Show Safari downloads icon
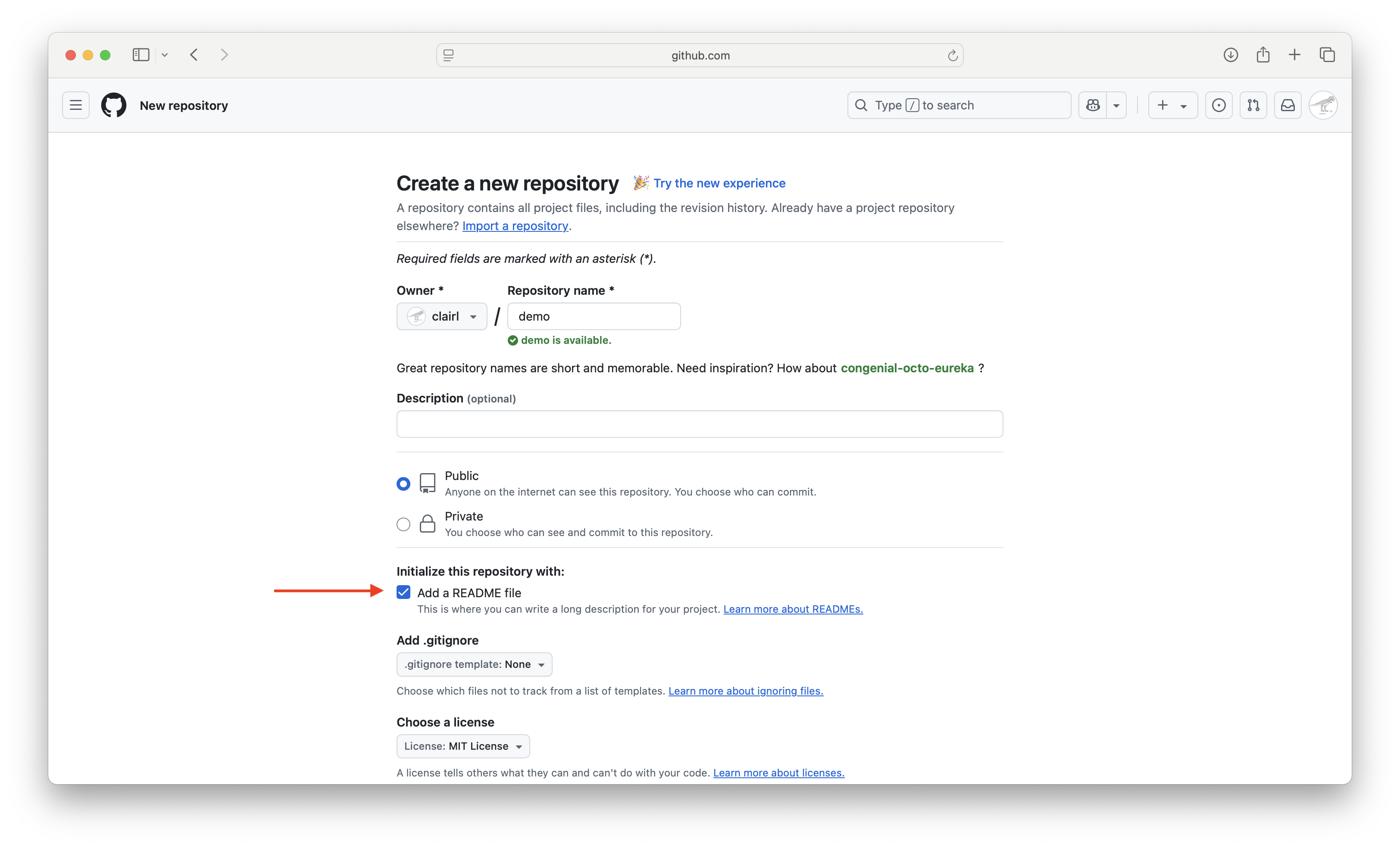This screenshot has width=1400, height=848. [1230, 55]
